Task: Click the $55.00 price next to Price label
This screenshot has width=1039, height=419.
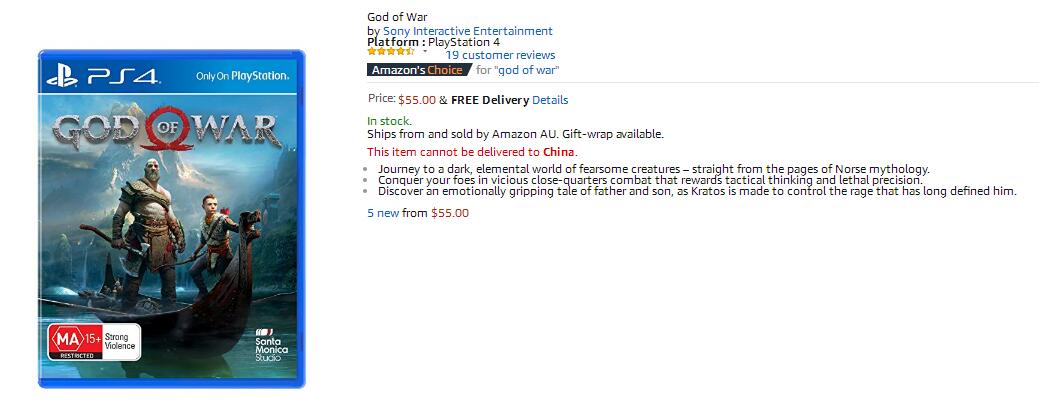Action: (x=417, y=100)
